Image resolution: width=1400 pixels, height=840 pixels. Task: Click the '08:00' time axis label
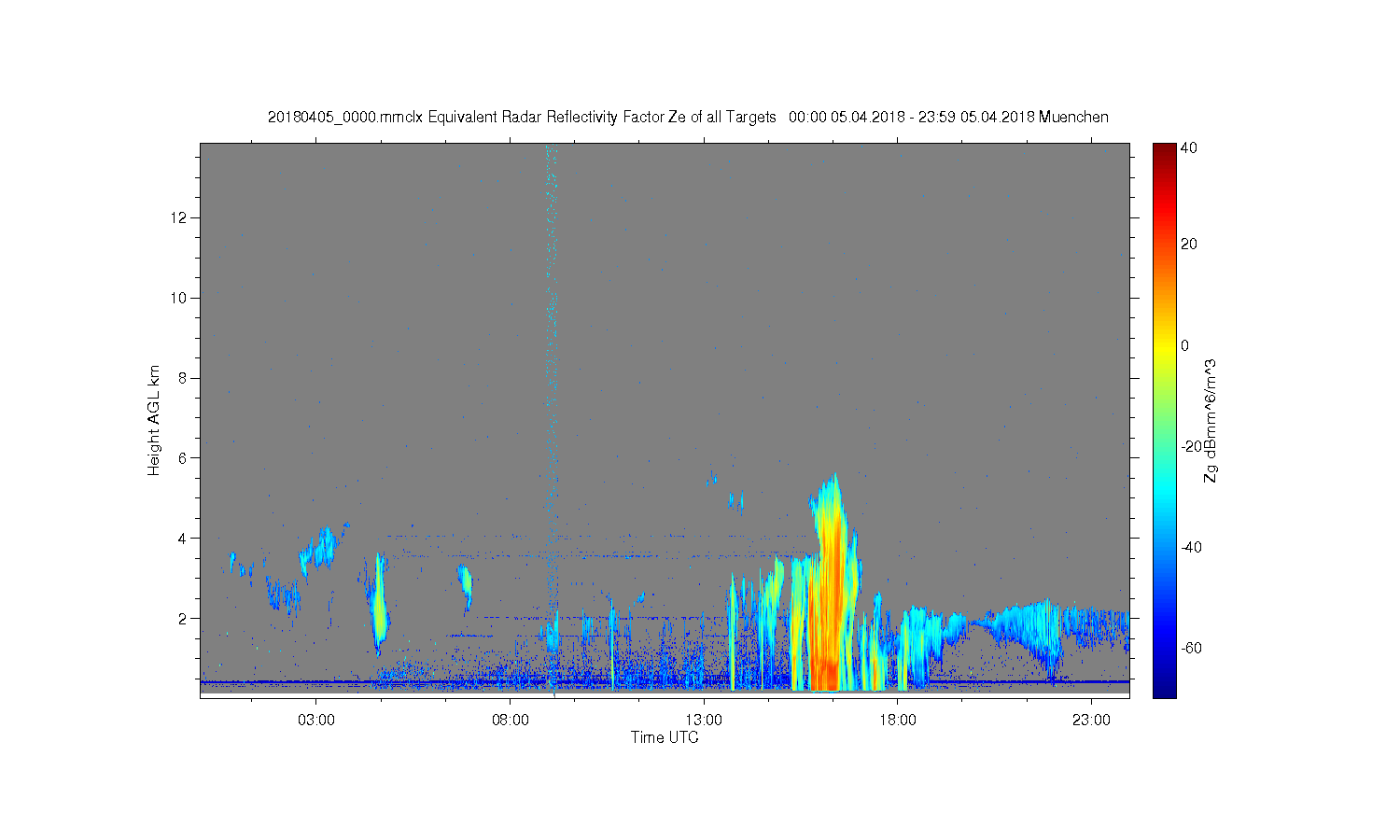click(x=511, y=721)
